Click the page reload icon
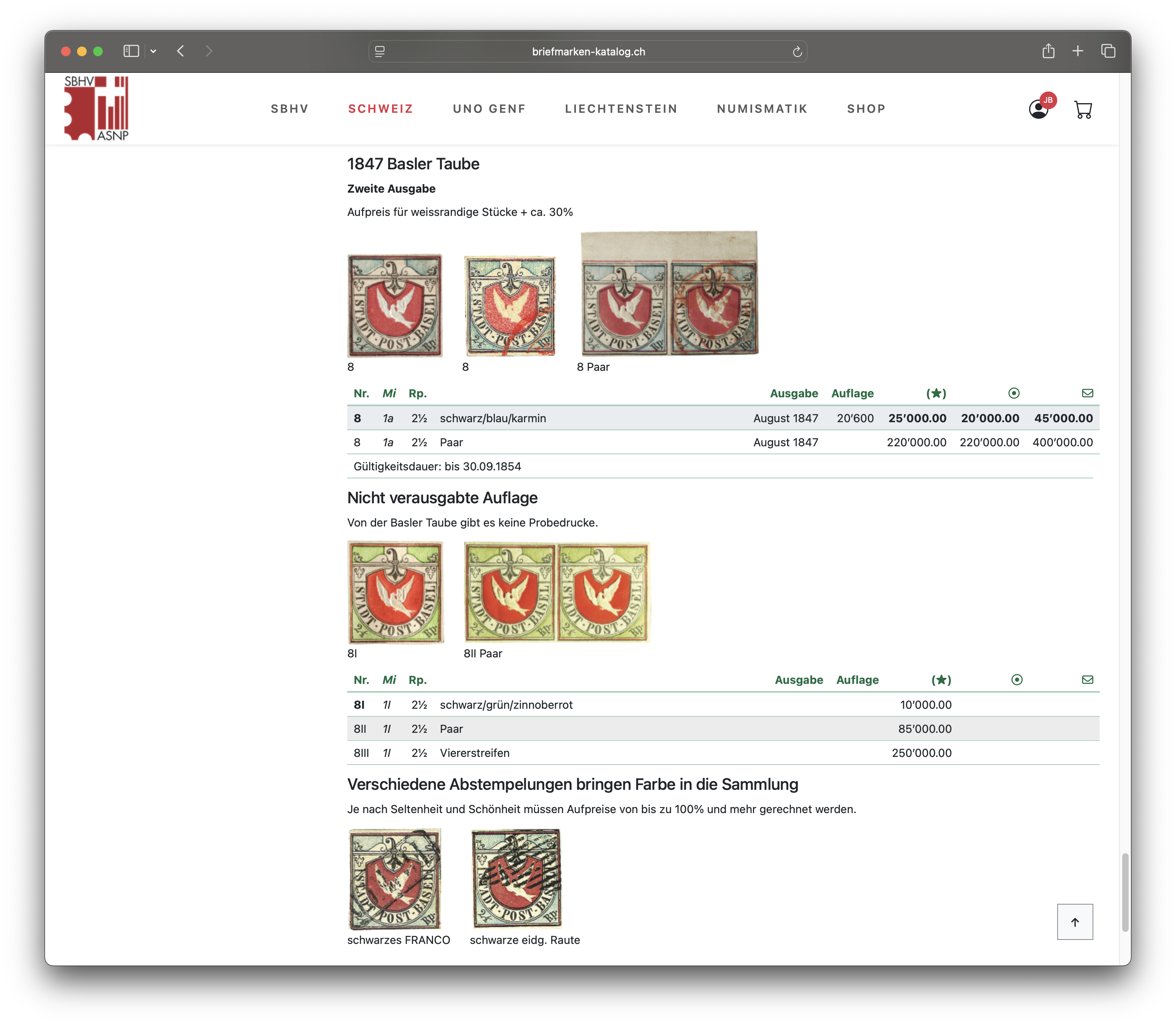Screen dimensions: 1176x1025 click(798, 52)
